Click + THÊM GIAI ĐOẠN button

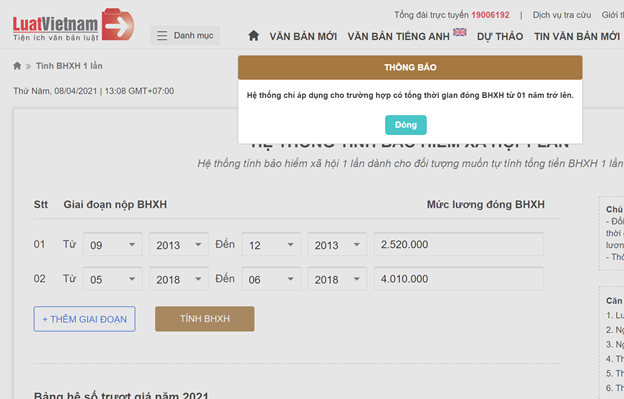[x=84, y=319]
